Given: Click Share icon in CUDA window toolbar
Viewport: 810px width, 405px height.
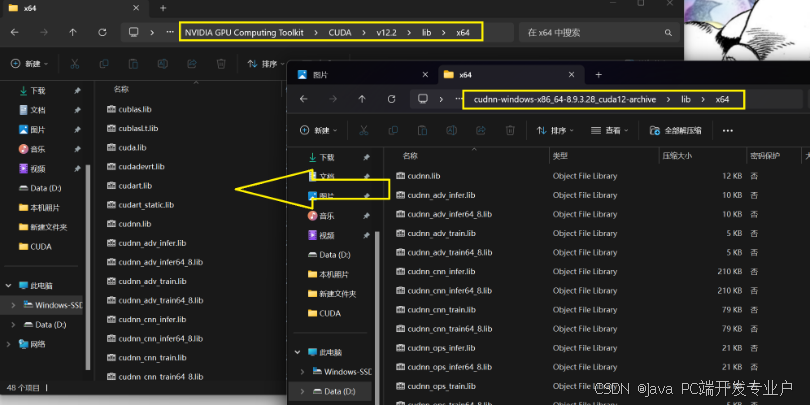Looking at the screenshot, I should 192,64.
